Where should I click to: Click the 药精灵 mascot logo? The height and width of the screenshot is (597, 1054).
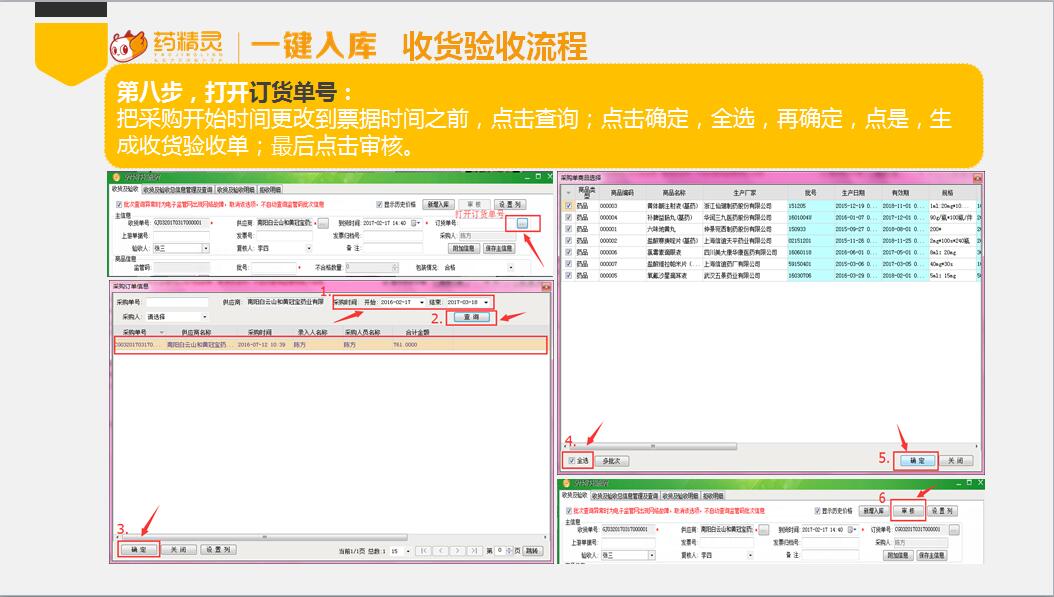coord(127,44)
